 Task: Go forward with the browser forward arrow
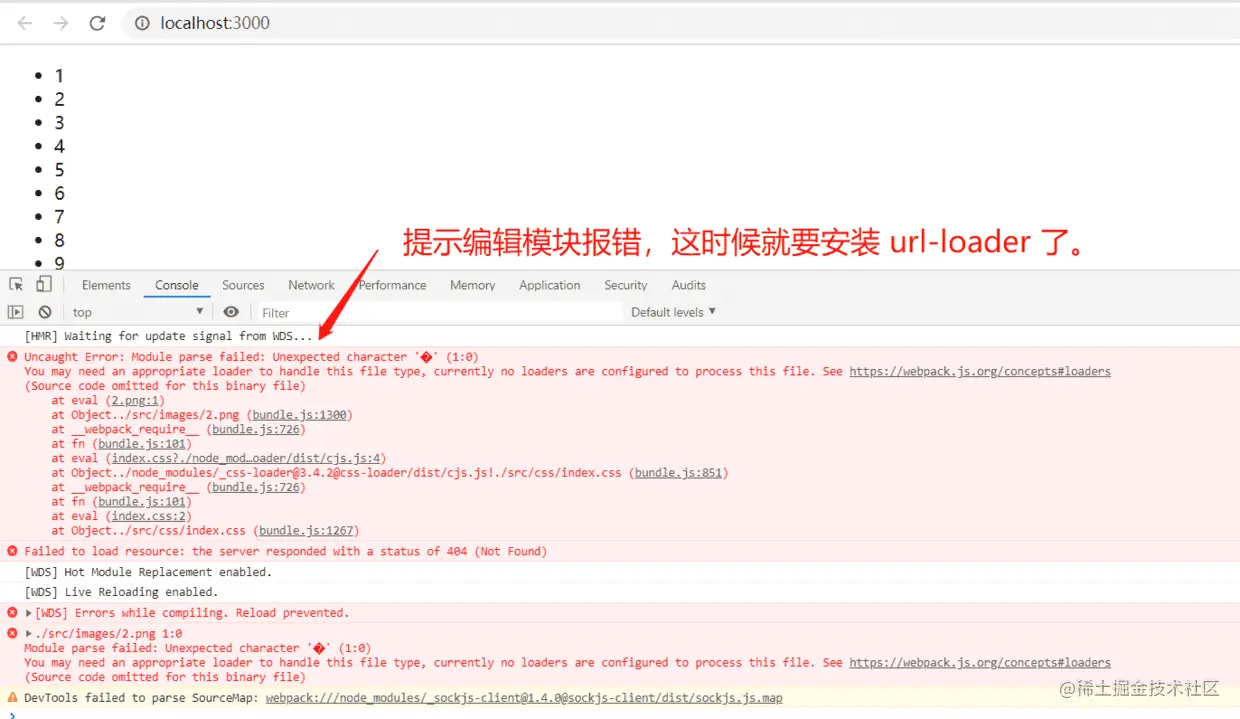tap(61, 23)
